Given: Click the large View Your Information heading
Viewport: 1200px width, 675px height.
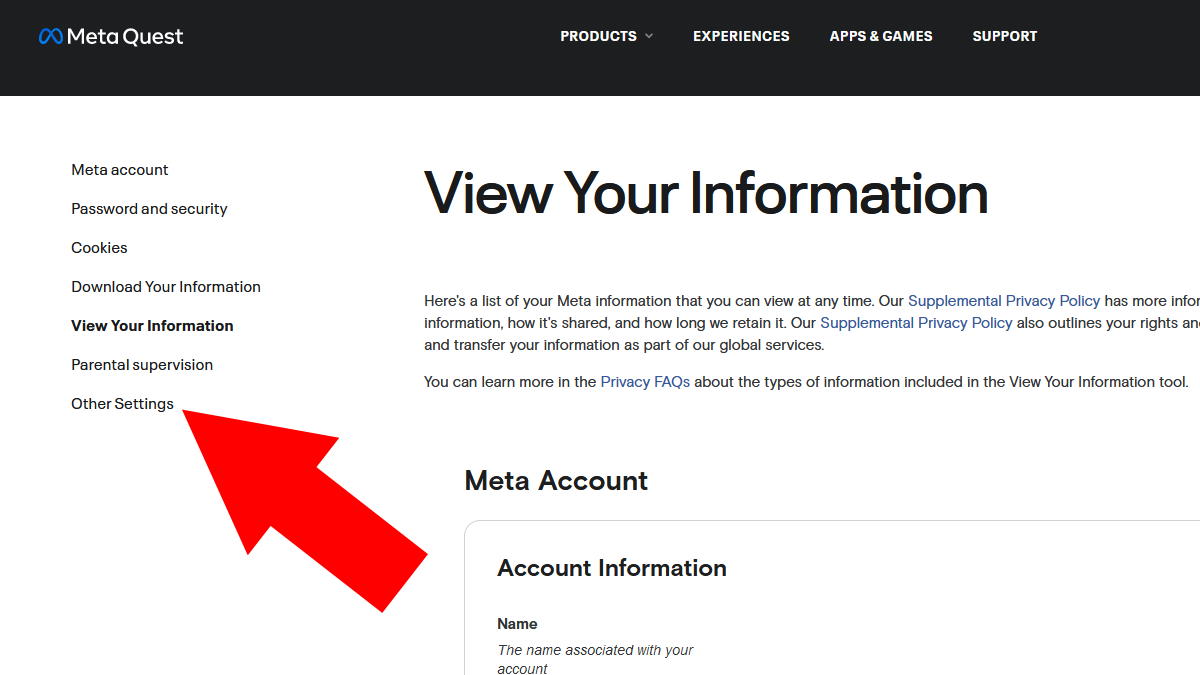Looking at the screenshot, I should pyautogui.click(x=706, y=193).
